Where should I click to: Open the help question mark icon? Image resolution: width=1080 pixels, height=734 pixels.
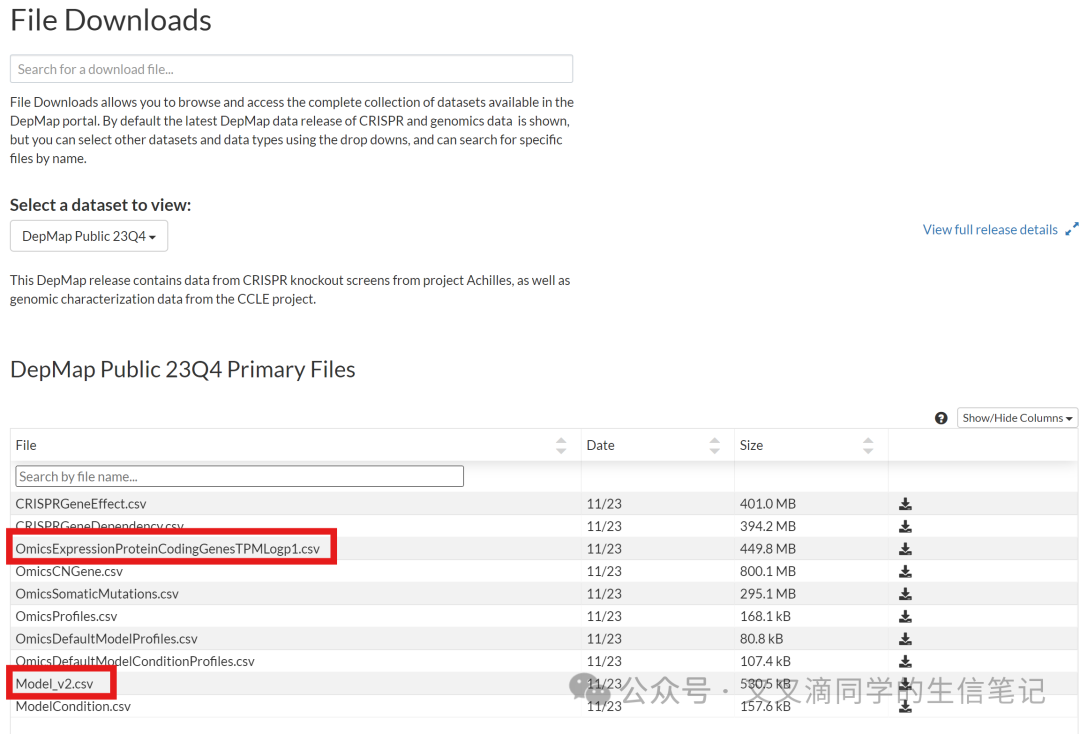[x=941, y=418]
